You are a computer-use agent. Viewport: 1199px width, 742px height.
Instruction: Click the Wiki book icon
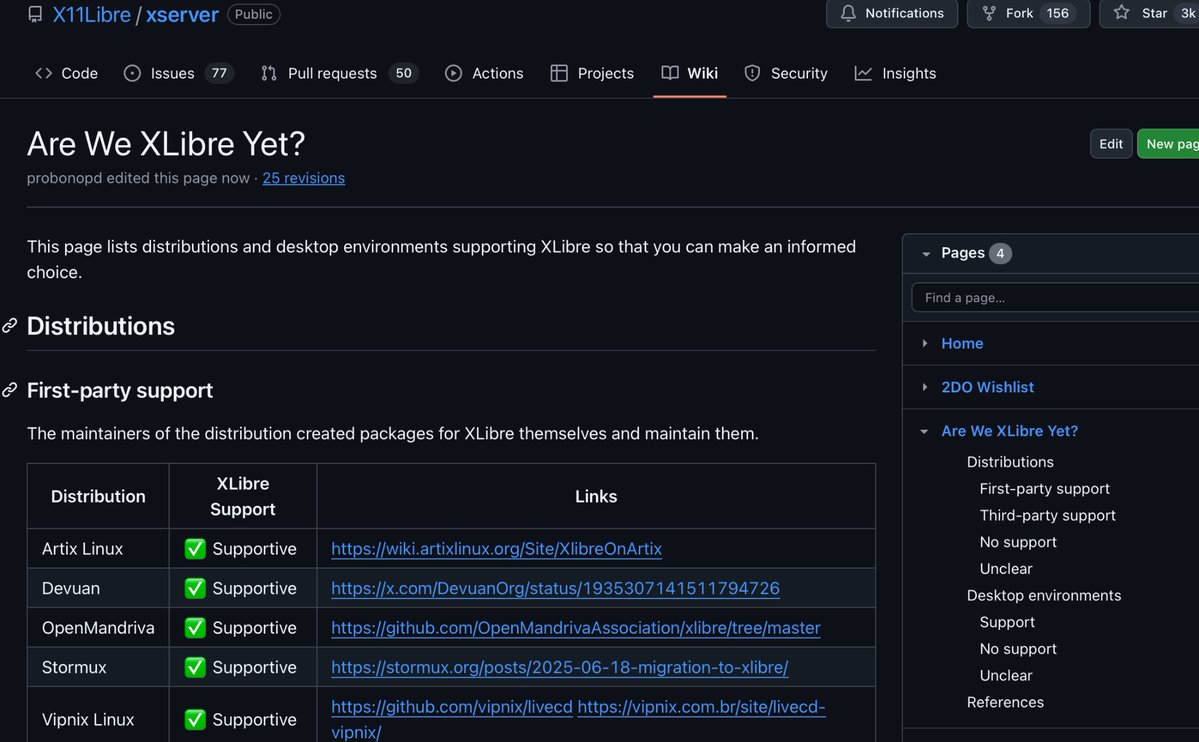coord(670,73)
